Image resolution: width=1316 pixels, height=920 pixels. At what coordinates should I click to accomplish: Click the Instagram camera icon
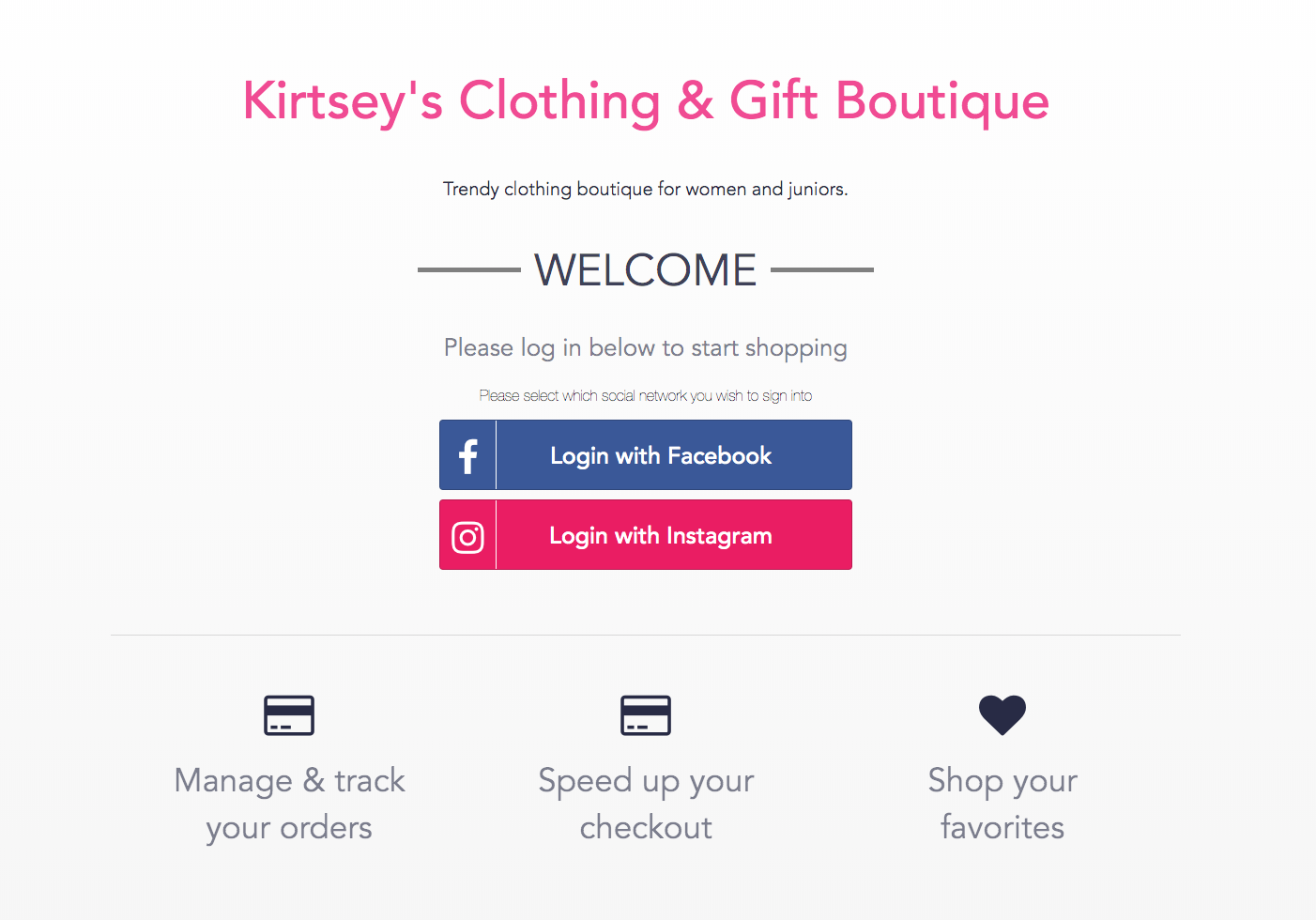point(467,535)
